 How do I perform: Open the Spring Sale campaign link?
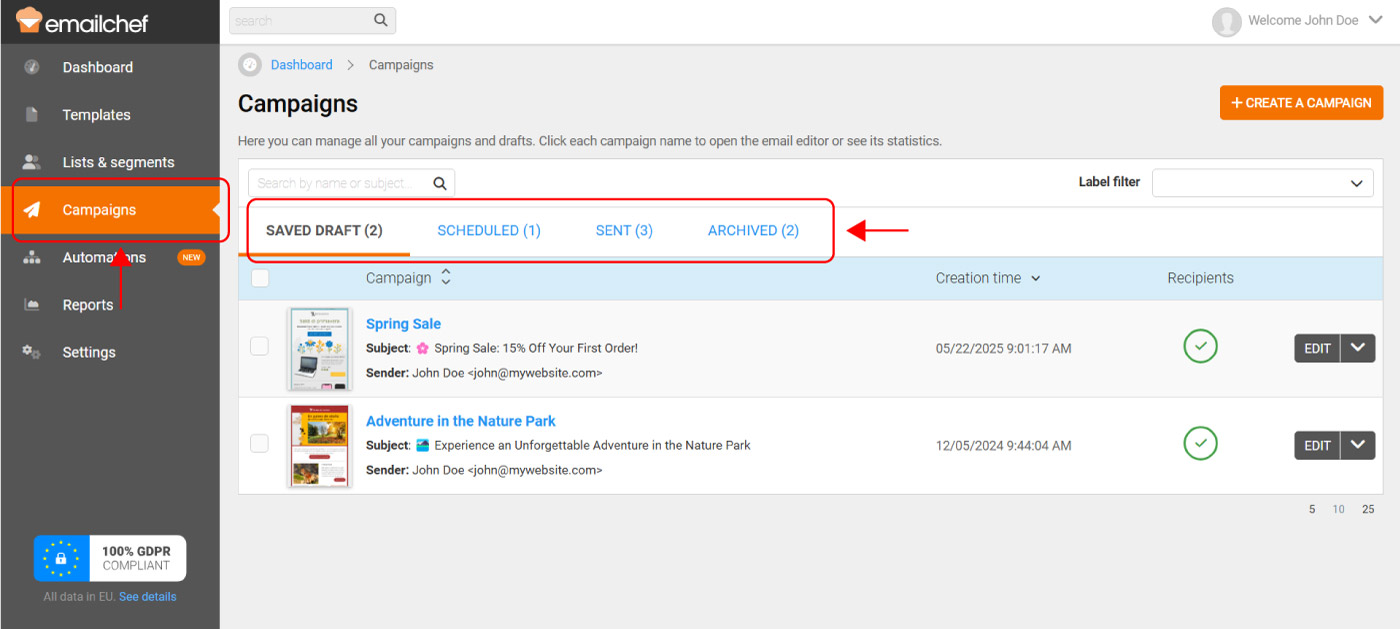tap(403, 324)
